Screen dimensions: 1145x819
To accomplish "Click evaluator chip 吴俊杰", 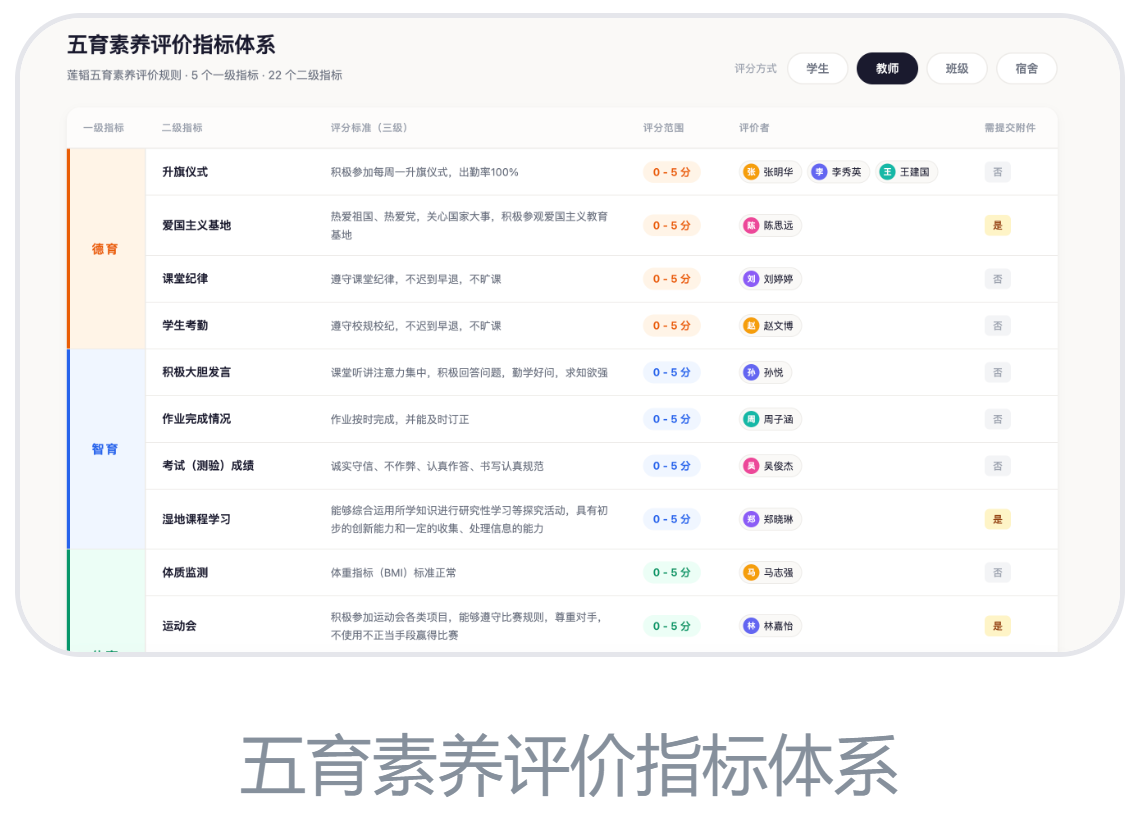I will tap(770, 466).
